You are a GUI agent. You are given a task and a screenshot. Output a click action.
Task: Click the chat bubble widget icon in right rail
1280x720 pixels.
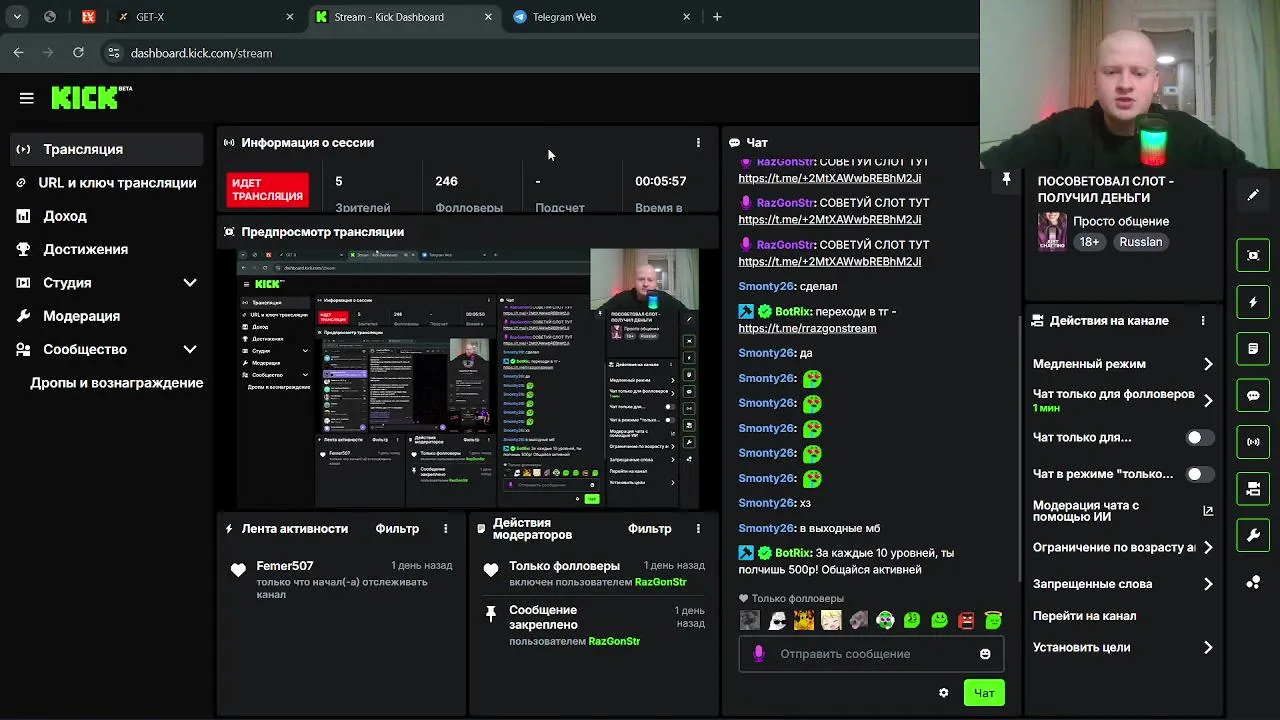[1253, 396]
